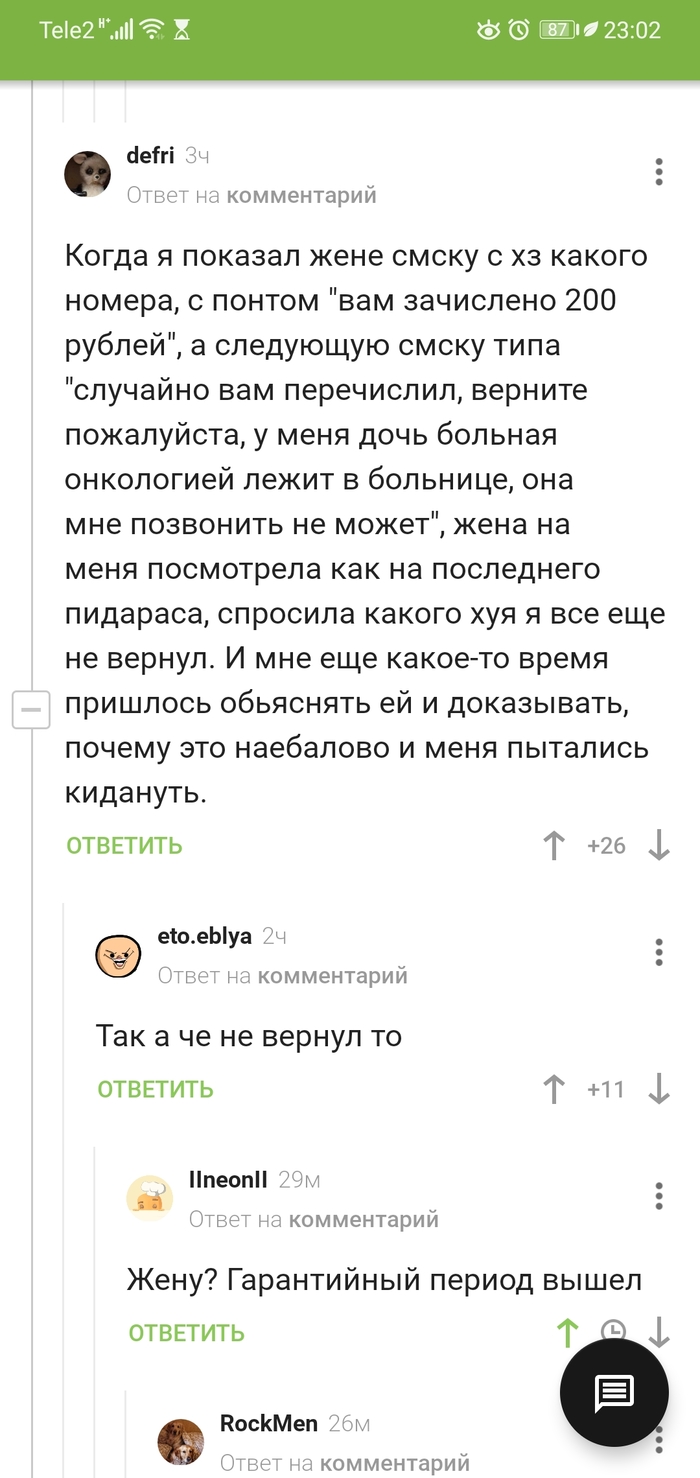Open options menu for eto.eblya's comment

tap(659, 952)
